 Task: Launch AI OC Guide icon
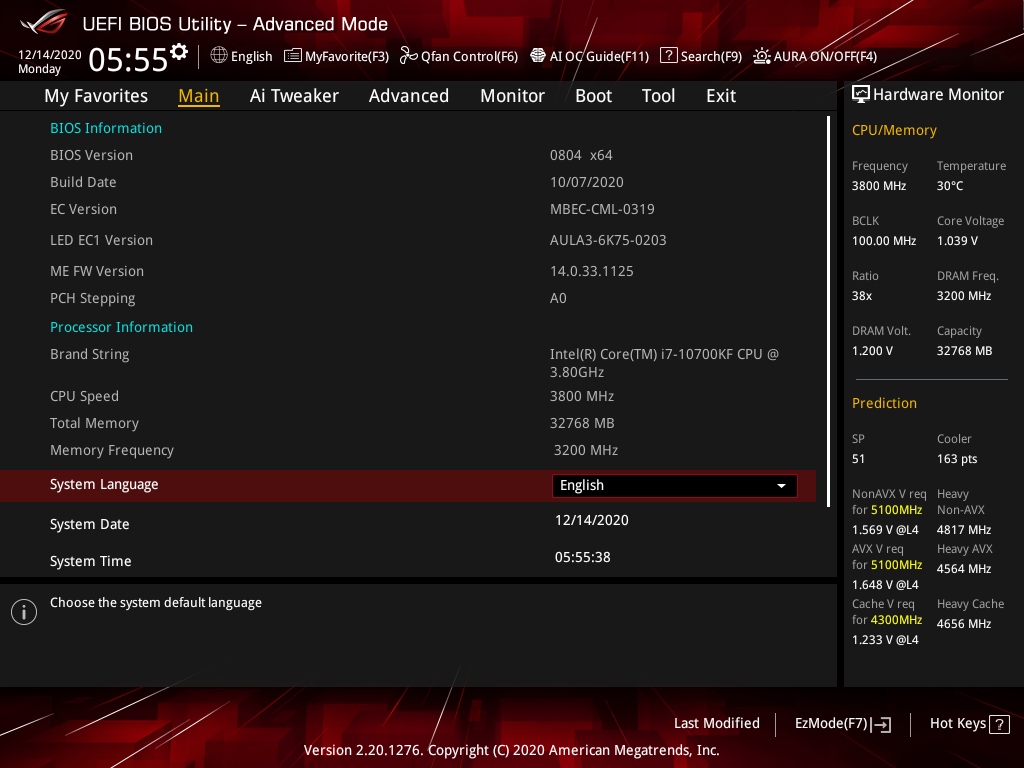tap(538, 56)
